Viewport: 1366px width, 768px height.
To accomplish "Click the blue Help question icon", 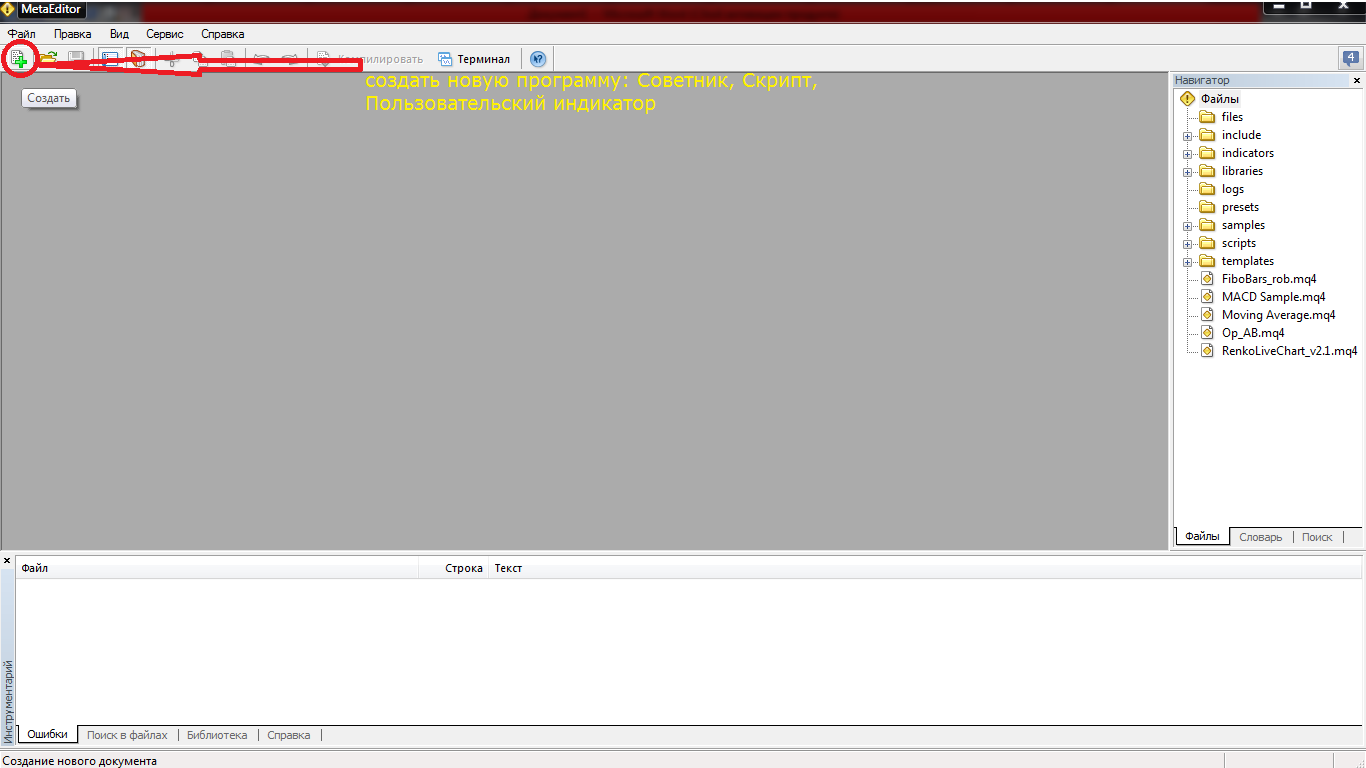I will 538,59.
